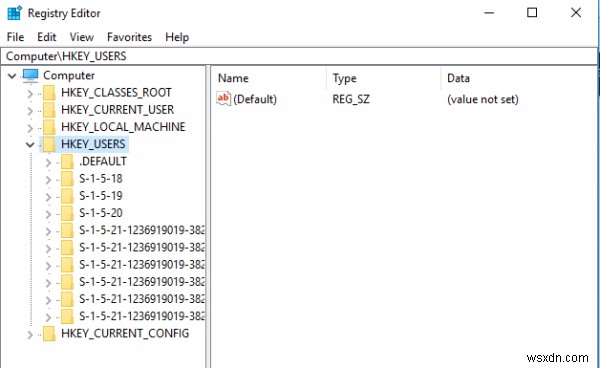Click the S-1-5-18 folder icon
The width and height of the screenshot is (600, 368).
(x=67, y=179)
